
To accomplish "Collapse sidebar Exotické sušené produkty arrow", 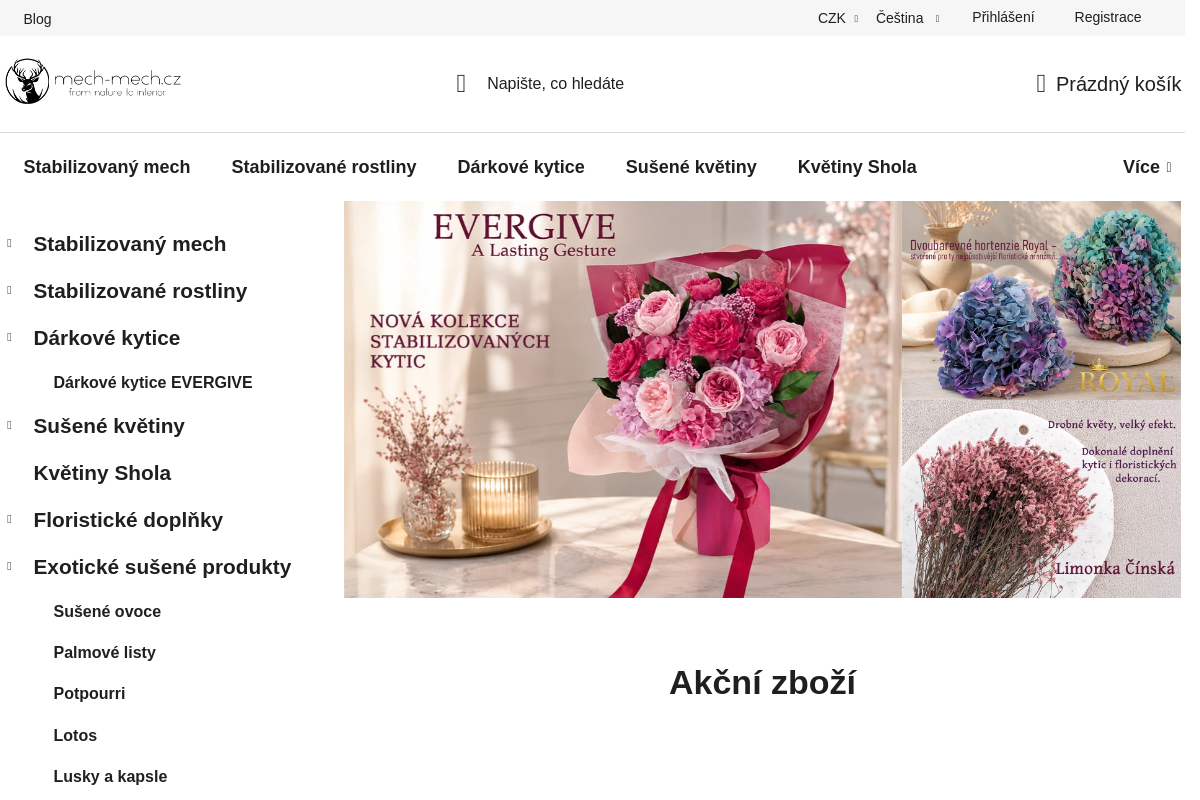I will tap(10, 567).
